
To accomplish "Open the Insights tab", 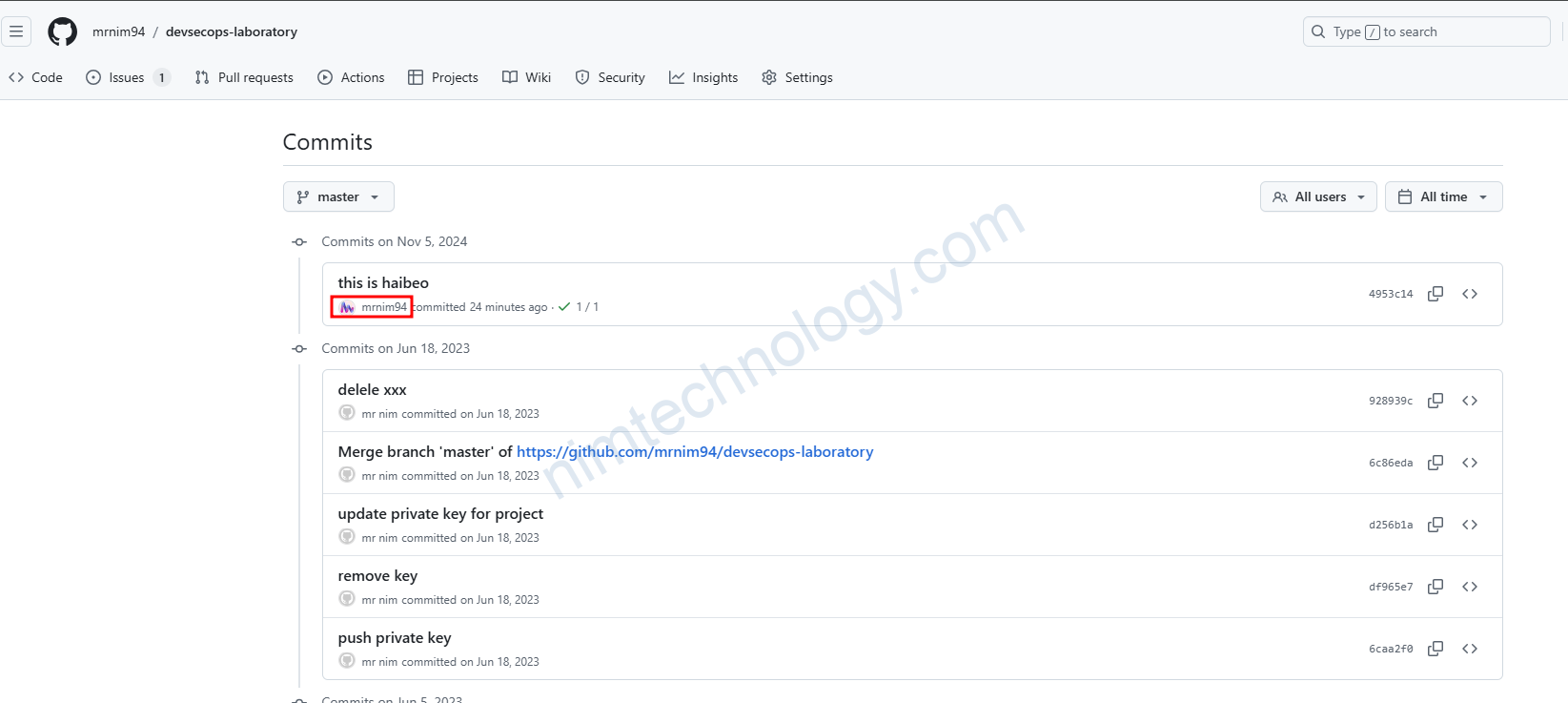I will point(703,77).
